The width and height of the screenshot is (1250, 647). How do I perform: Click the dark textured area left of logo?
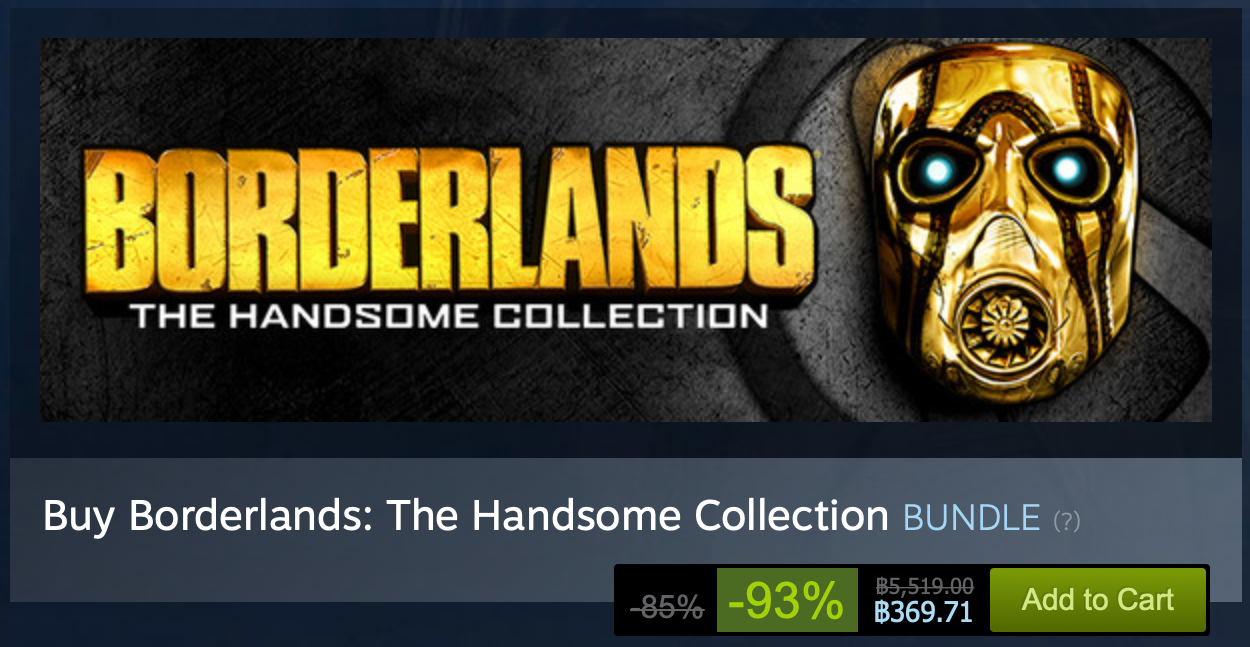pos(62,230)
